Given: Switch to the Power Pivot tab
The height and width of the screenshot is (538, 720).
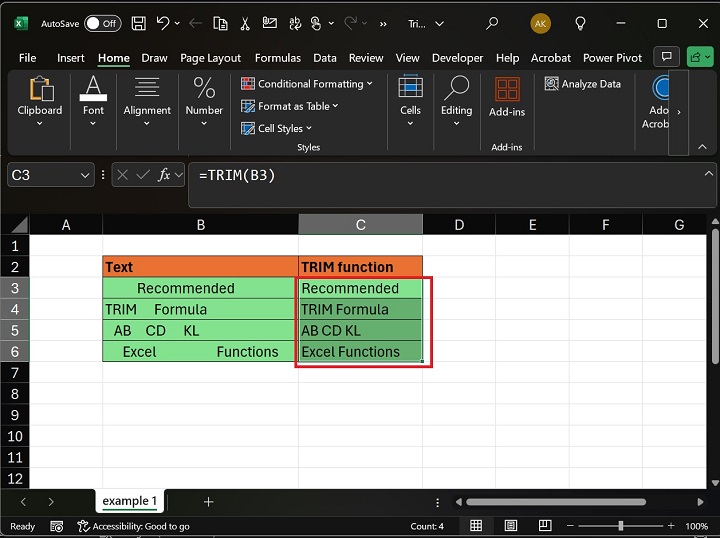Looking at the screenshot, I should 613,58.
